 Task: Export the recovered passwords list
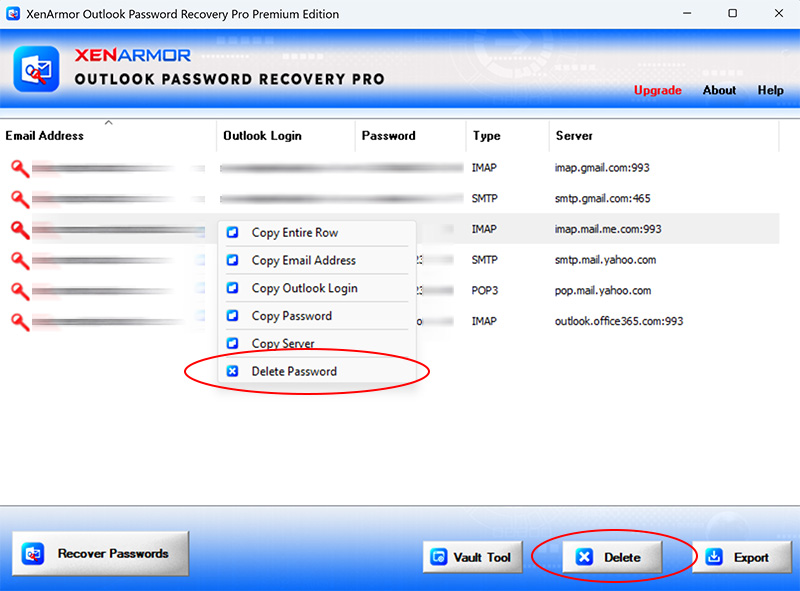[742, 557]
